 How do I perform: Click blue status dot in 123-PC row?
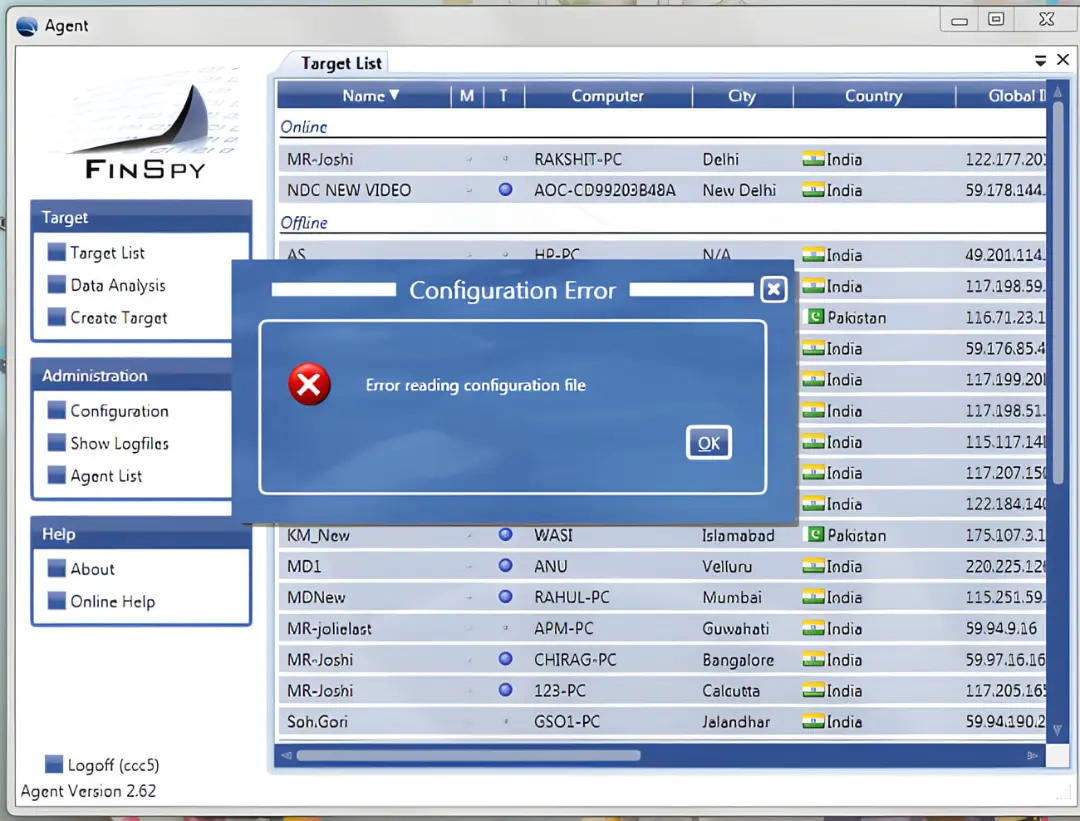506,689
